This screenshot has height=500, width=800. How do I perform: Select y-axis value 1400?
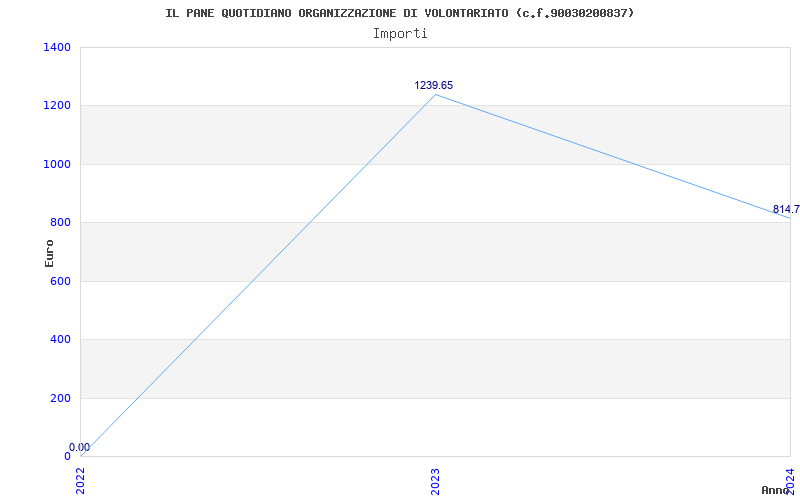point(57,47)
